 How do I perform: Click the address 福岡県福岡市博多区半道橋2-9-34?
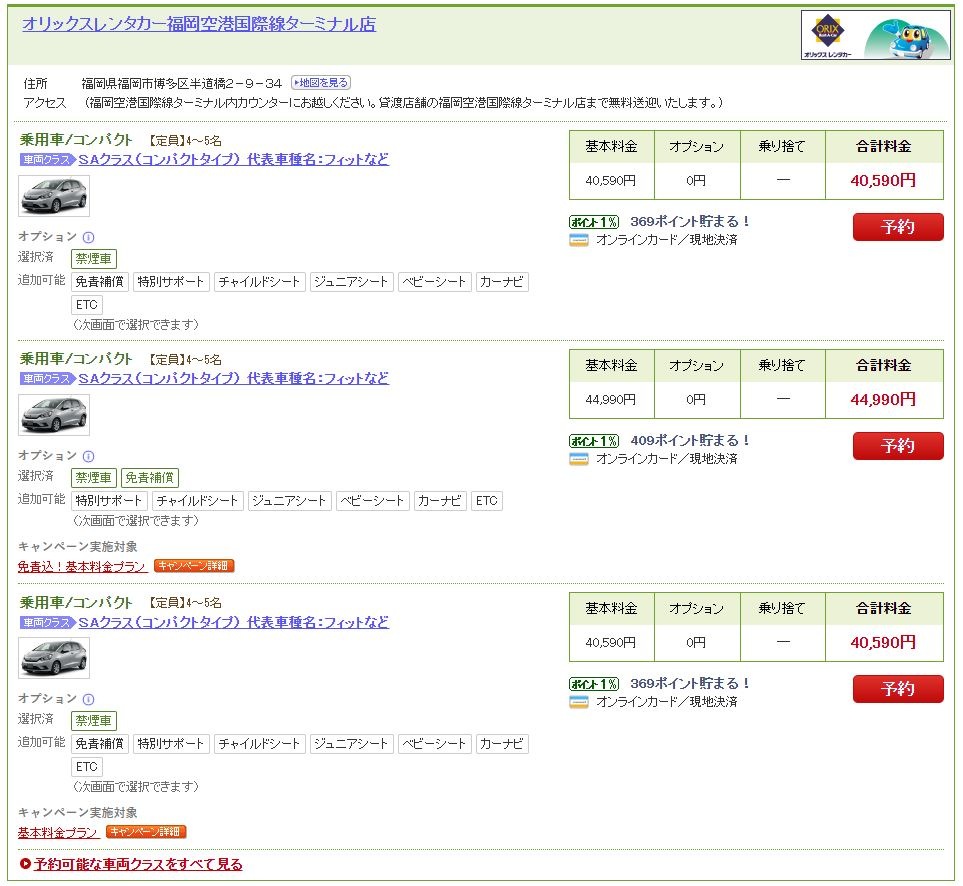point(182,83)
